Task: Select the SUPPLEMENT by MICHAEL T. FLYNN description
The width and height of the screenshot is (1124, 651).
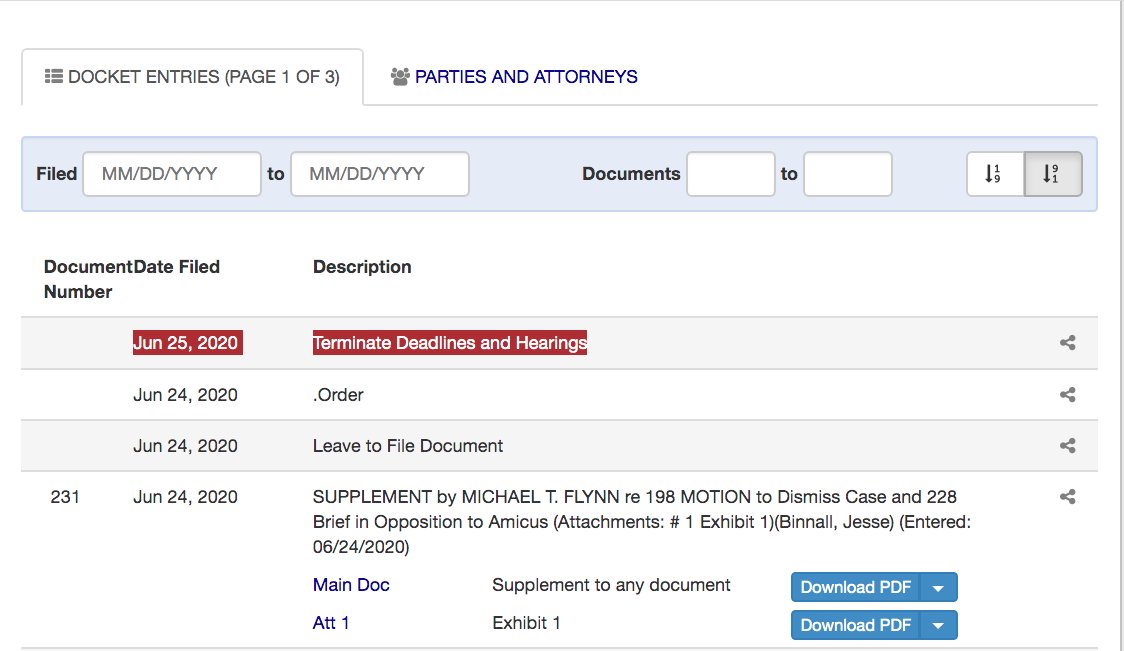Action: click(641, 522)
